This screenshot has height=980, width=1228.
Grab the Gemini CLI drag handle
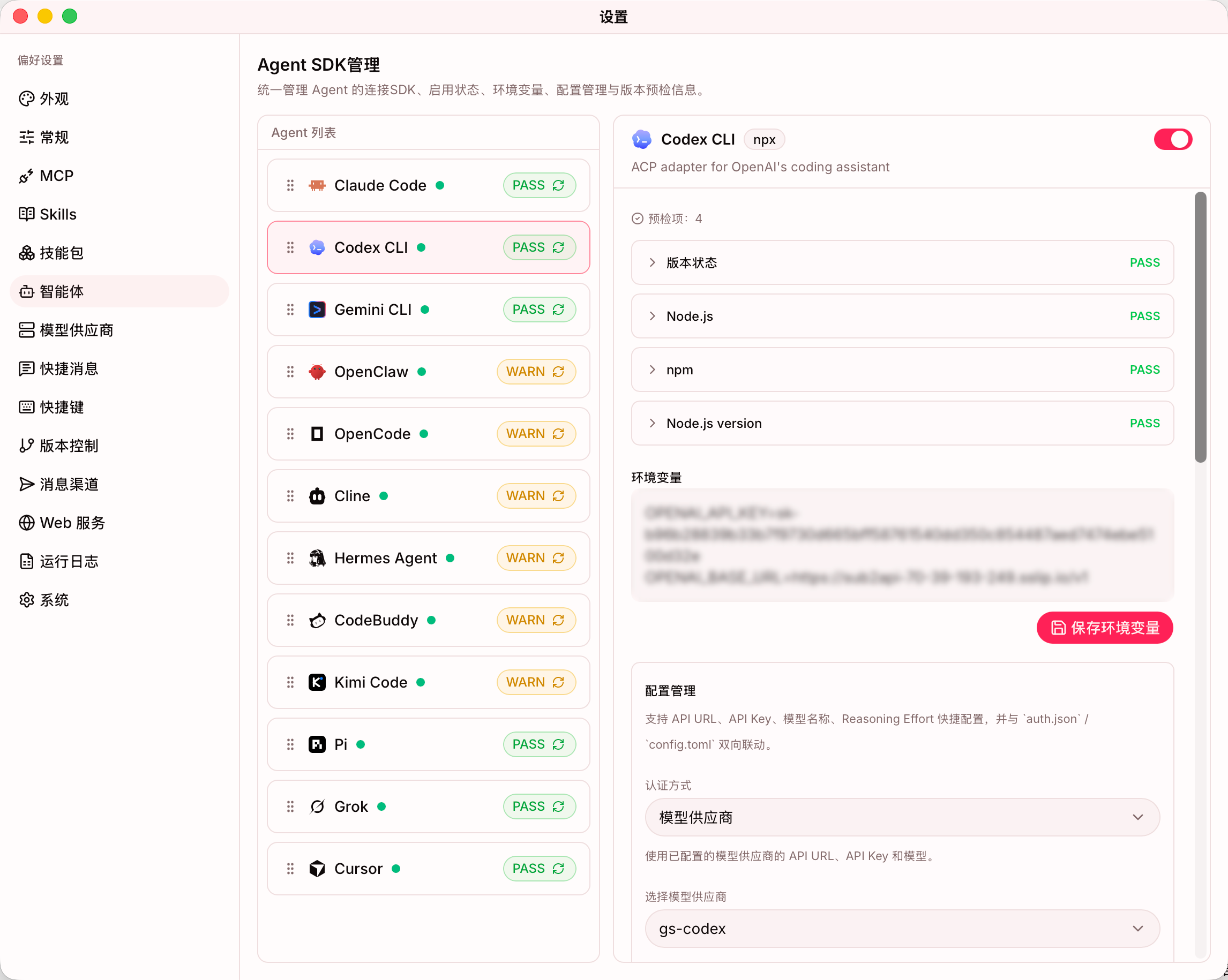pyautogui.click(x=290, y=309)
